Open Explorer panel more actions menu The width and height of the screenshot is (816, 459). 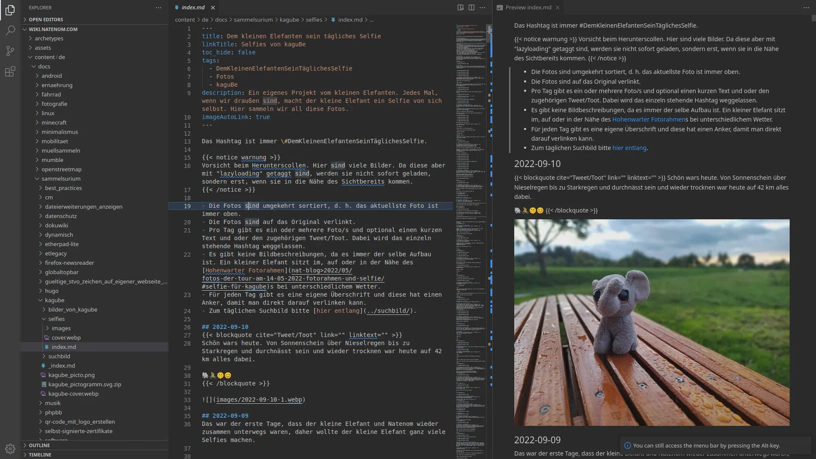159,8
